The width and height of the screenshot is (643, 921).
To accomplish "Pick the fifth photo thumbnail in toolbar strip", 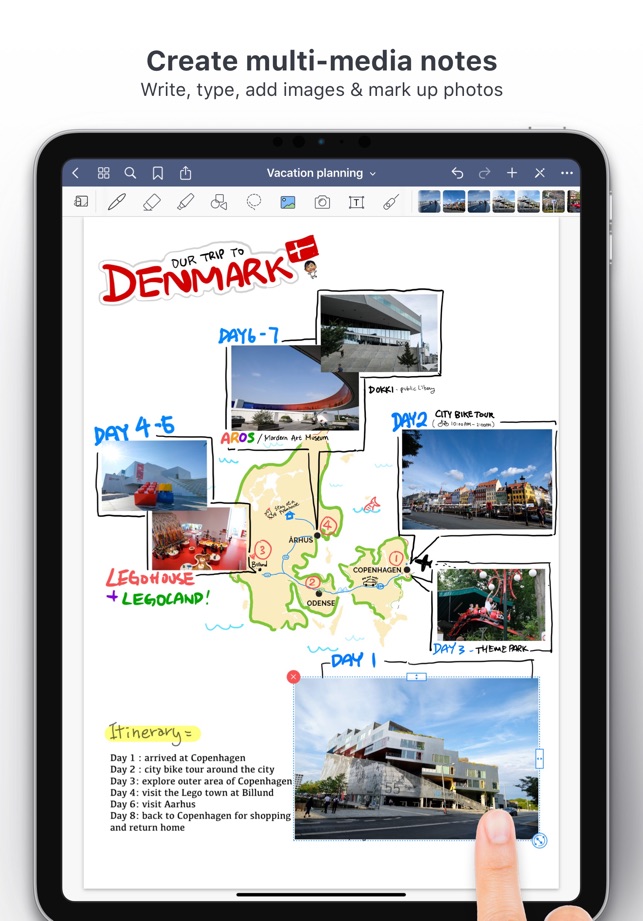I will (528, 201).
